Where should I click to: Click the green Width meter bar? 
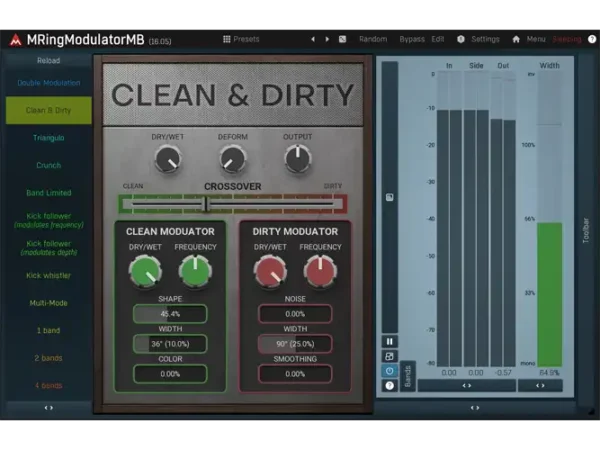tap(549, 295)
